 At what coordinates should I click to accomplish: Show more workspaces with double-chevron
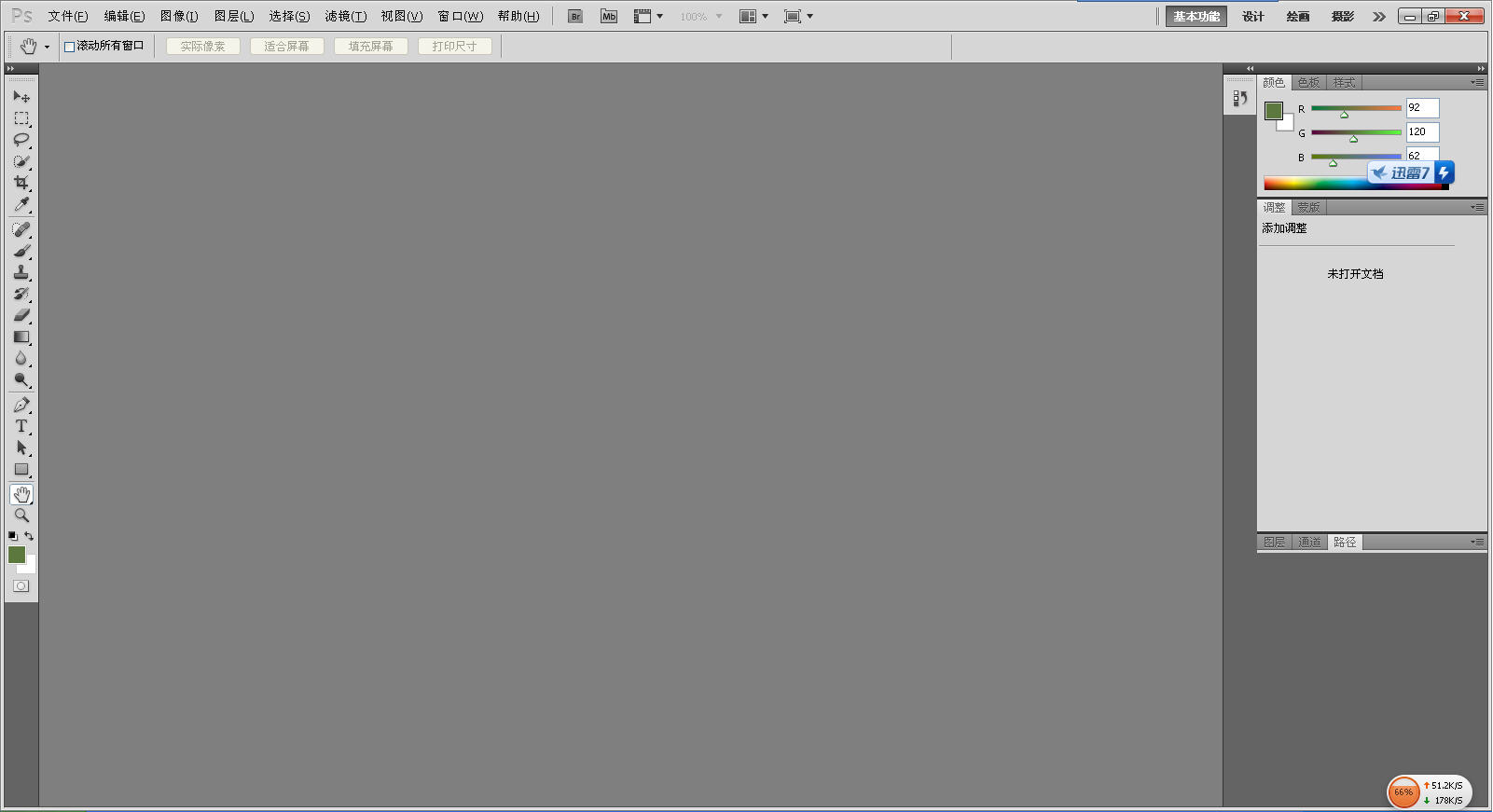[1379, 17]
